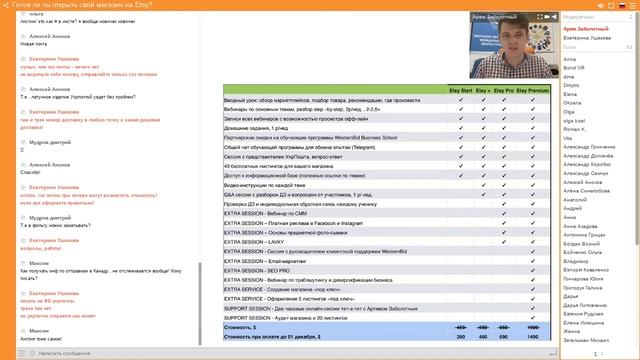Click the 1450 price in the Etsy Premium column

(x=533, y=337)
